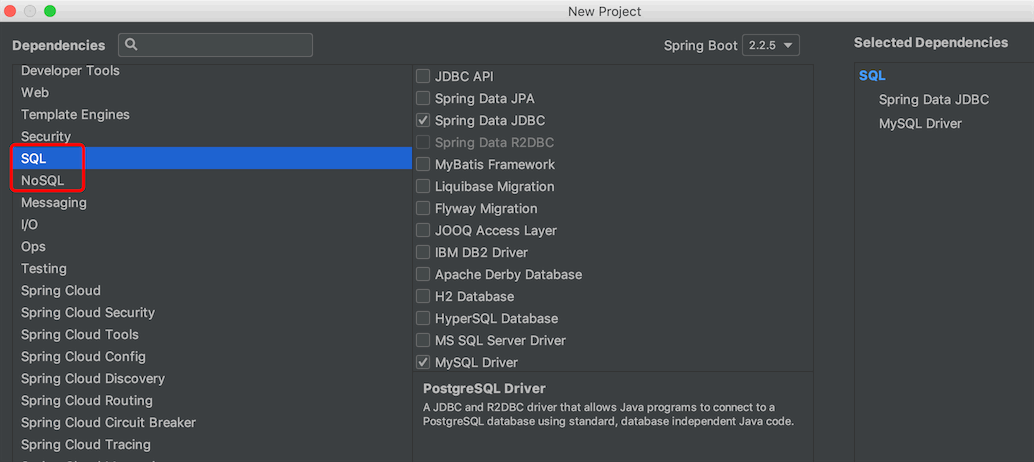Click the Dependencies heading label
Viewport: 1034px width, 462px height.
tap(59, 45)
